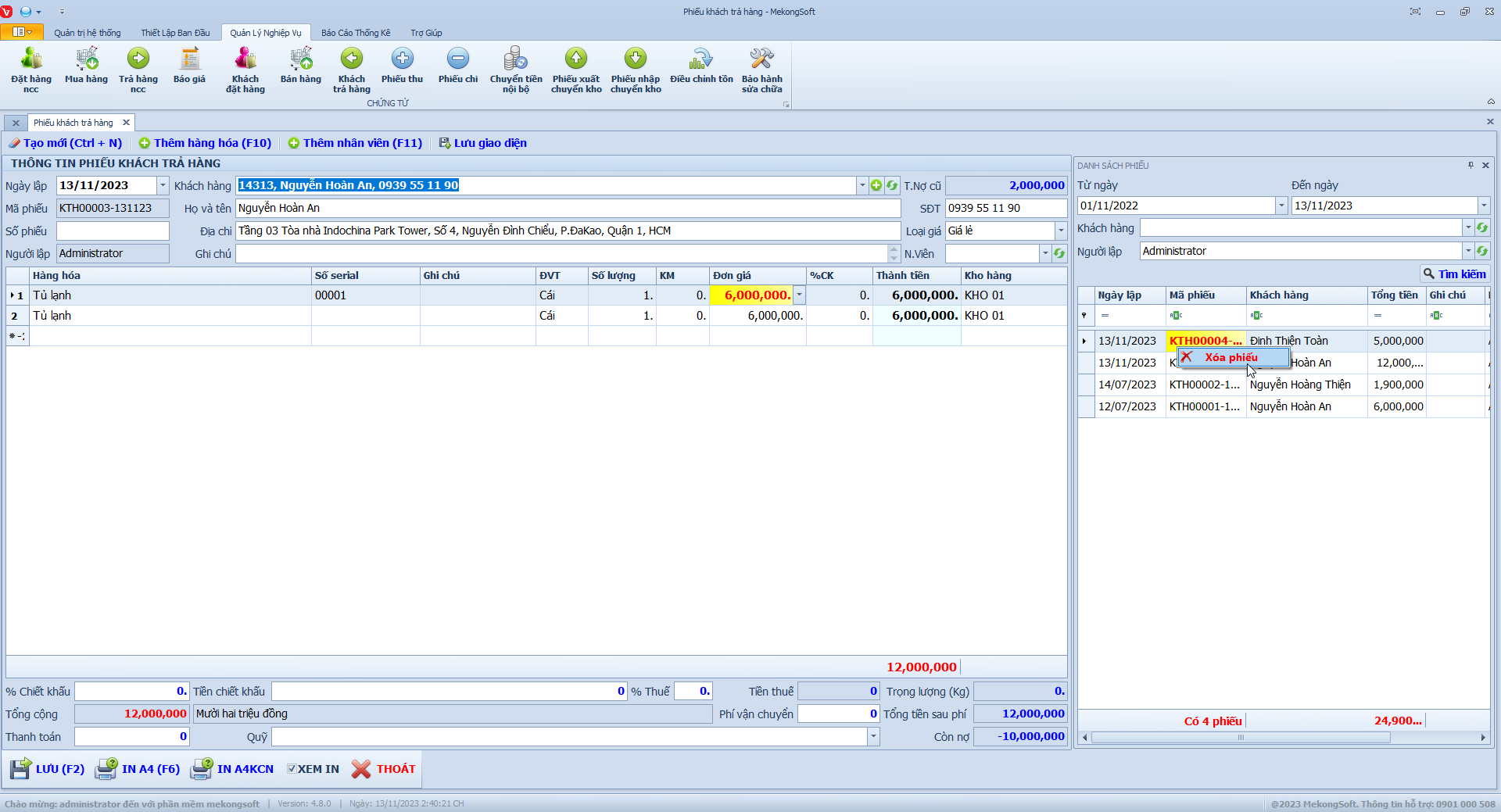This screenshot has width=1501, height=812.
Task: Open Chuyển tiền nội bộ icon
Action: tap(515, 59)
